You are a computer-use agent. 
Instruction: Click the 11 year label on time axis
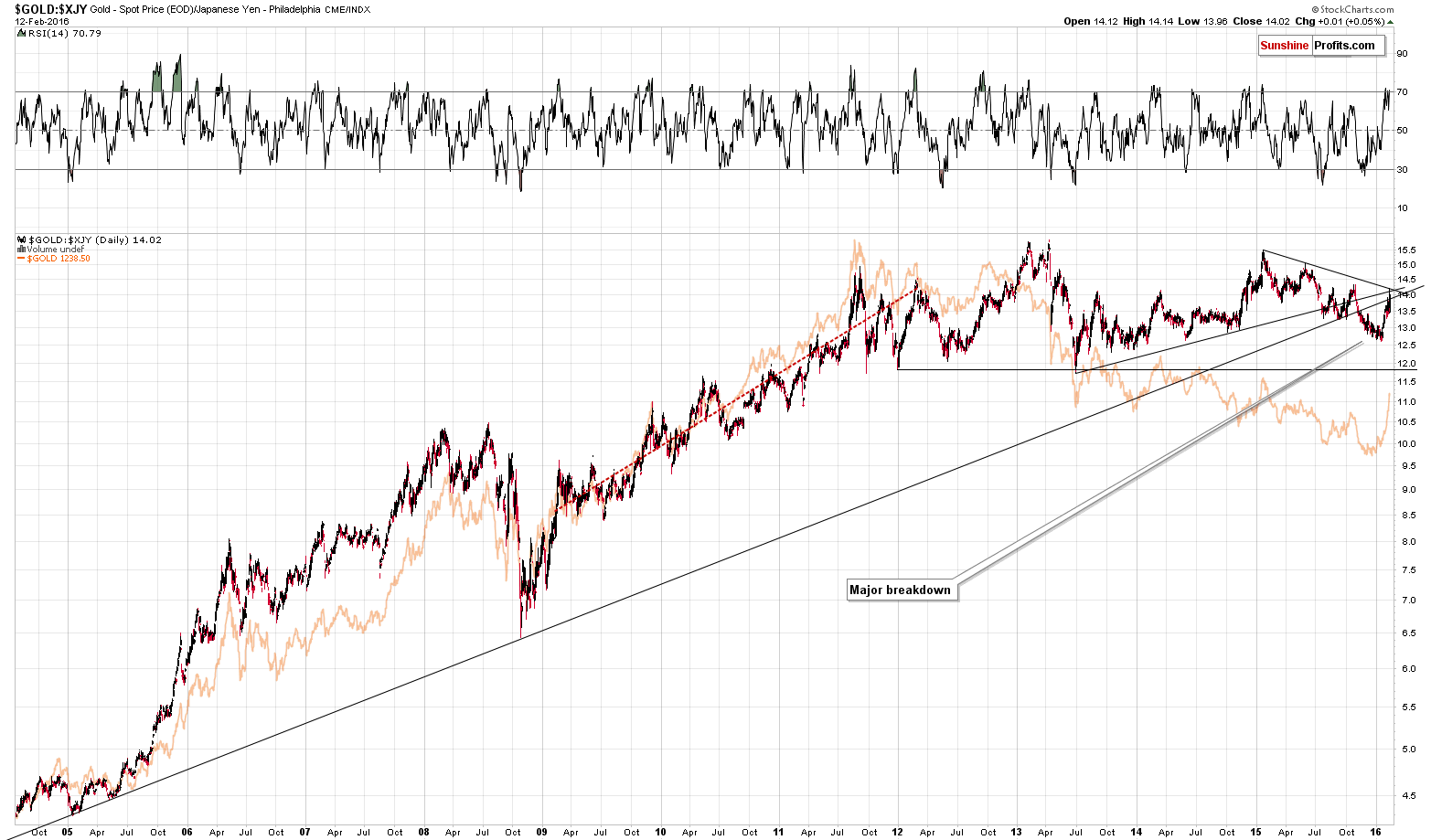point(779,833)
